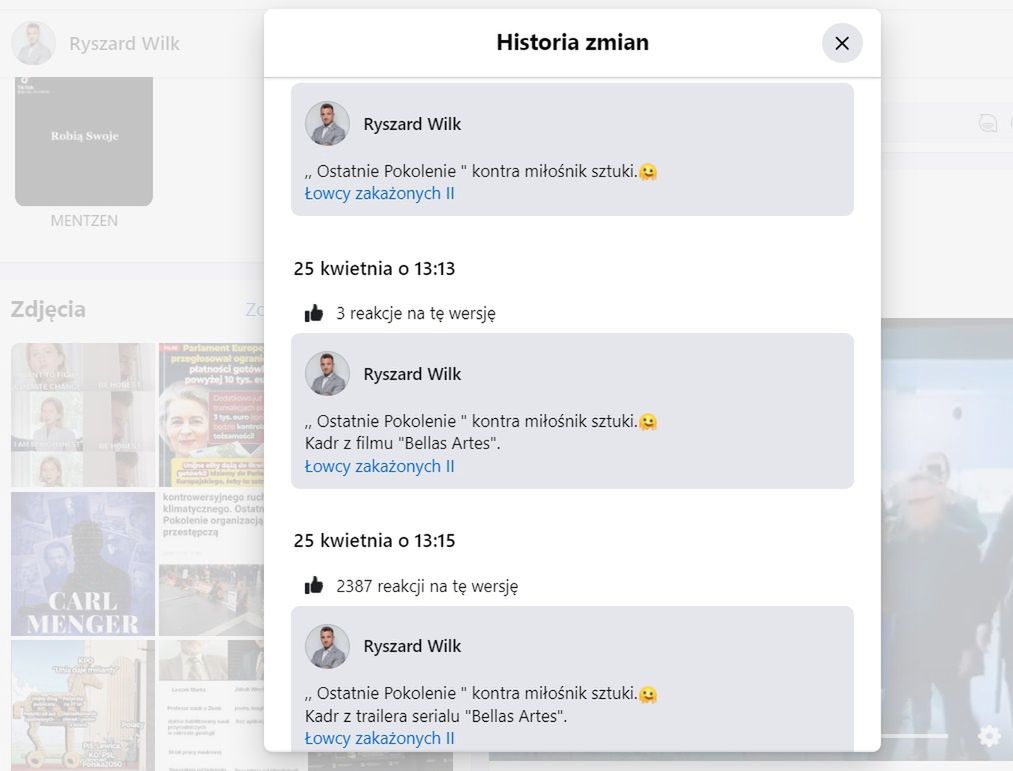The image size is (1013, 771).
Task: Open the Parlament Europejski photo thumbnail
Action: [211, 415]
